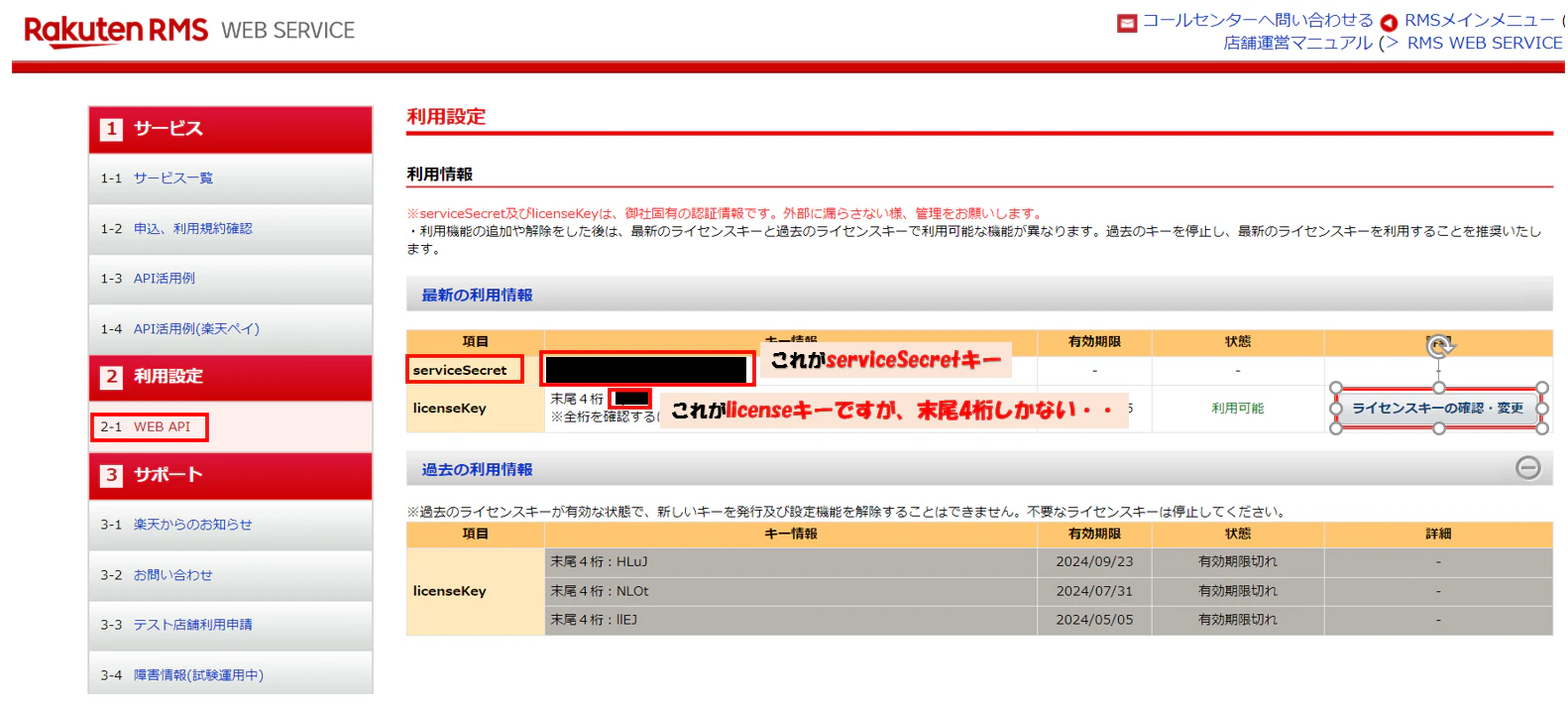Image resolution: width=1568 pixels, height=713 pixels.
Task: Click the 3 サポート section header
Action: [x=230, y=475]
